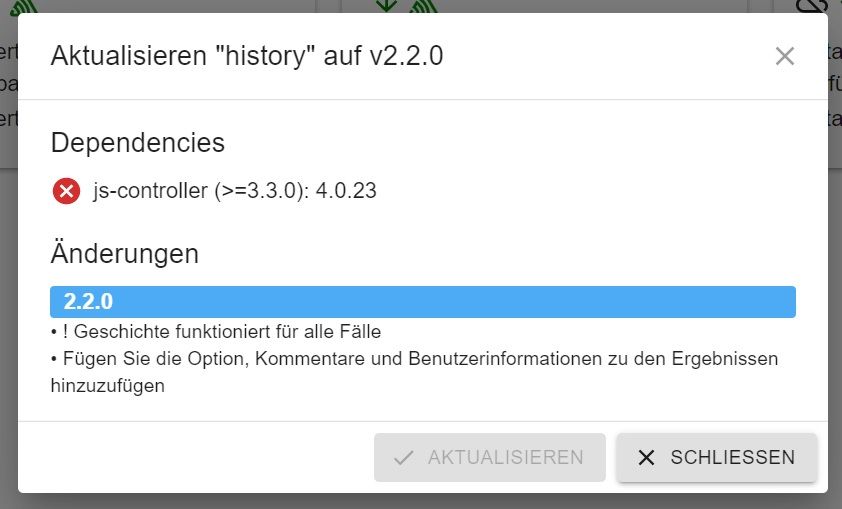The height and width of the screenshot is (509, 842).
Task: Click the Änderungen heading
Action: click(x=124, y=254)
